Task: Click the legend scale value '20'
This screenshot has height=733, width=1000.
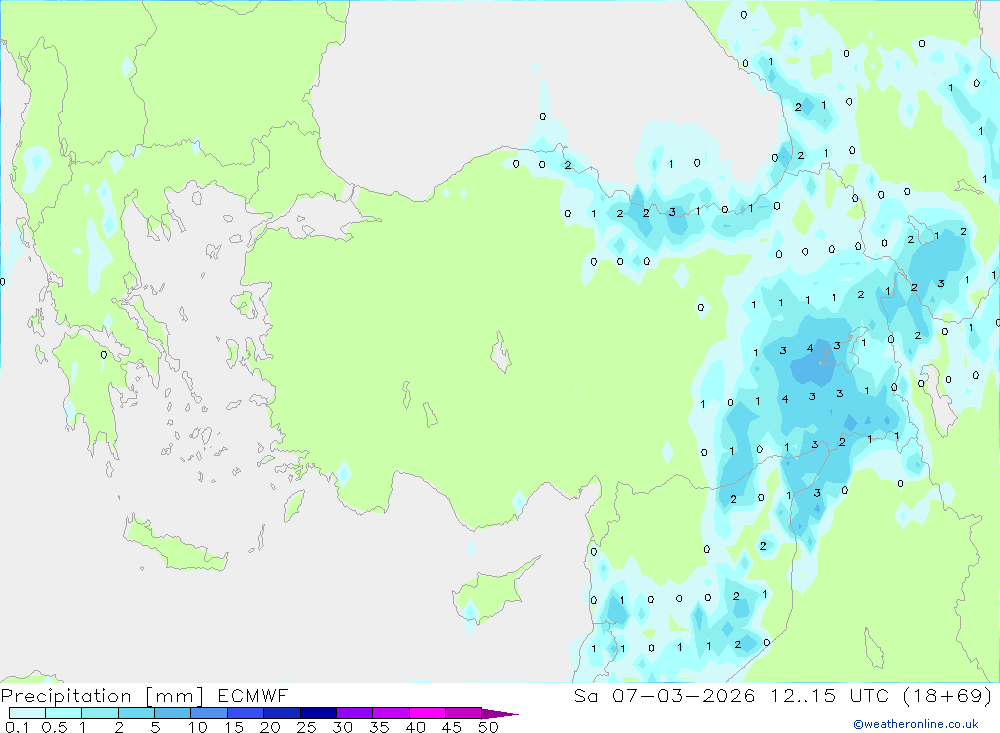Action: coord(270,727)
